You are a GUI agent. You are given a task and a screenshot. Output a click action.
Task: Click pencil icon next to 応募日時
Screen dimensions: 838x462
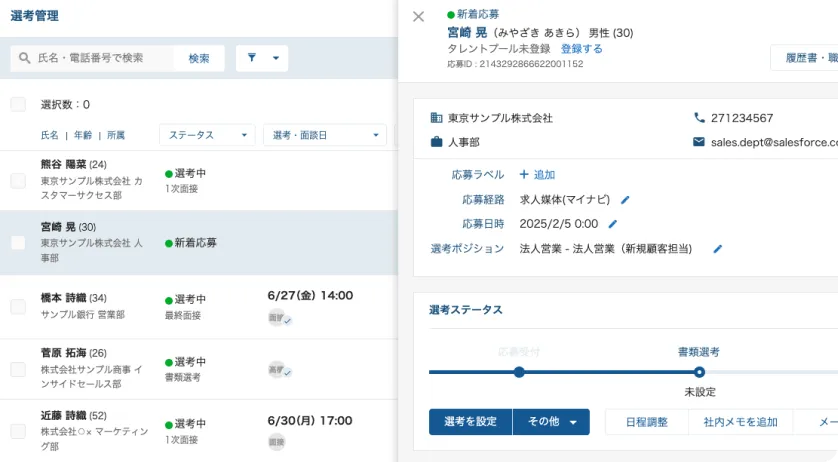(612, 224)
